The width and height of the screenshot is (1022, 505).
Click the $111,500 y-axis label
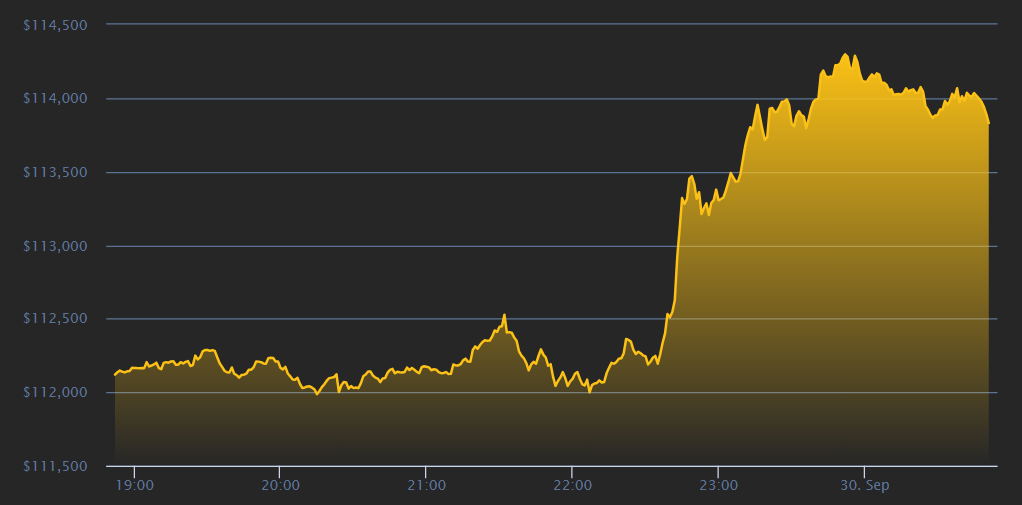tap(56, 466)
